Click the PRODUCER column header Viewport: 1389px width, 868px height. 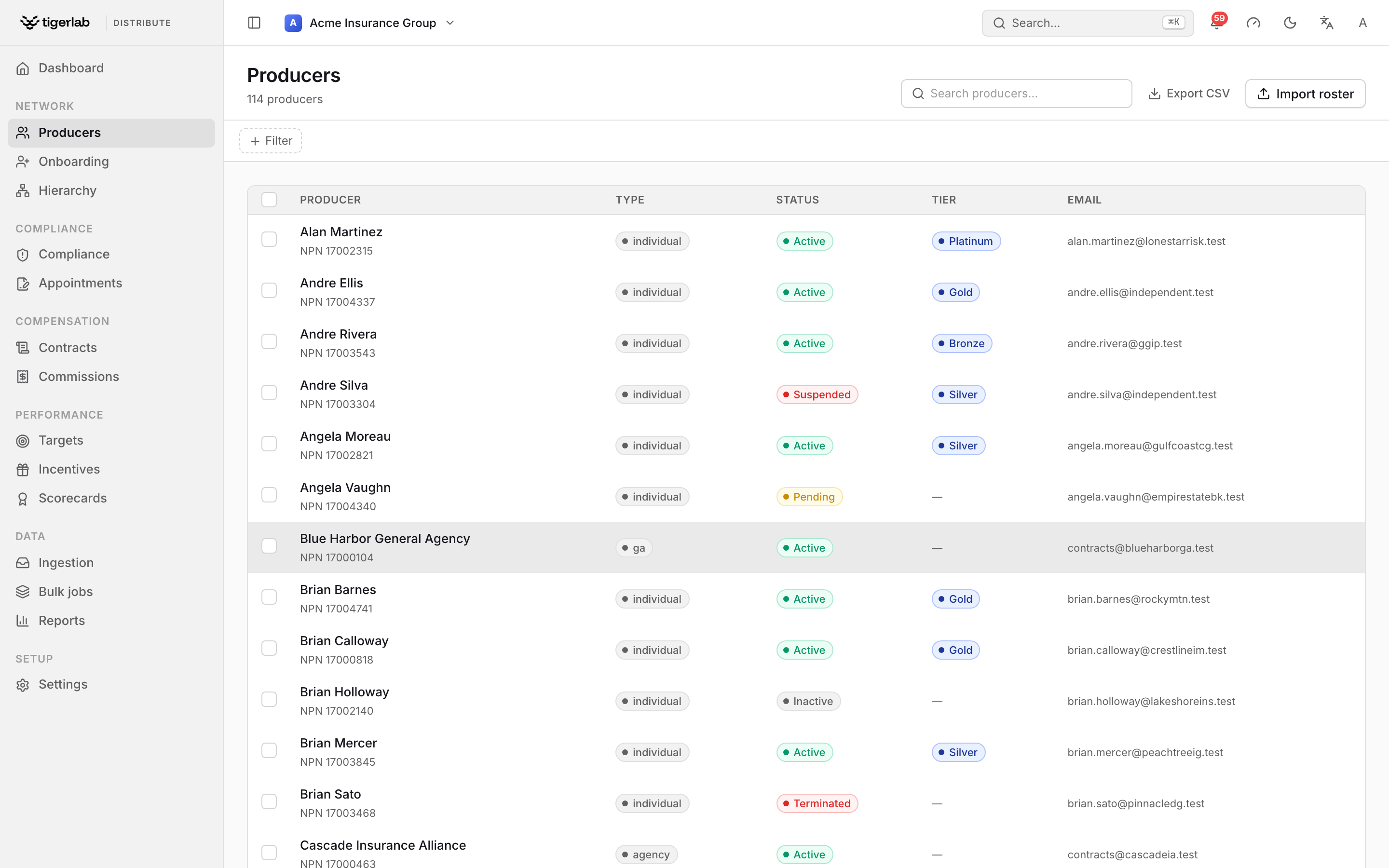330,200
